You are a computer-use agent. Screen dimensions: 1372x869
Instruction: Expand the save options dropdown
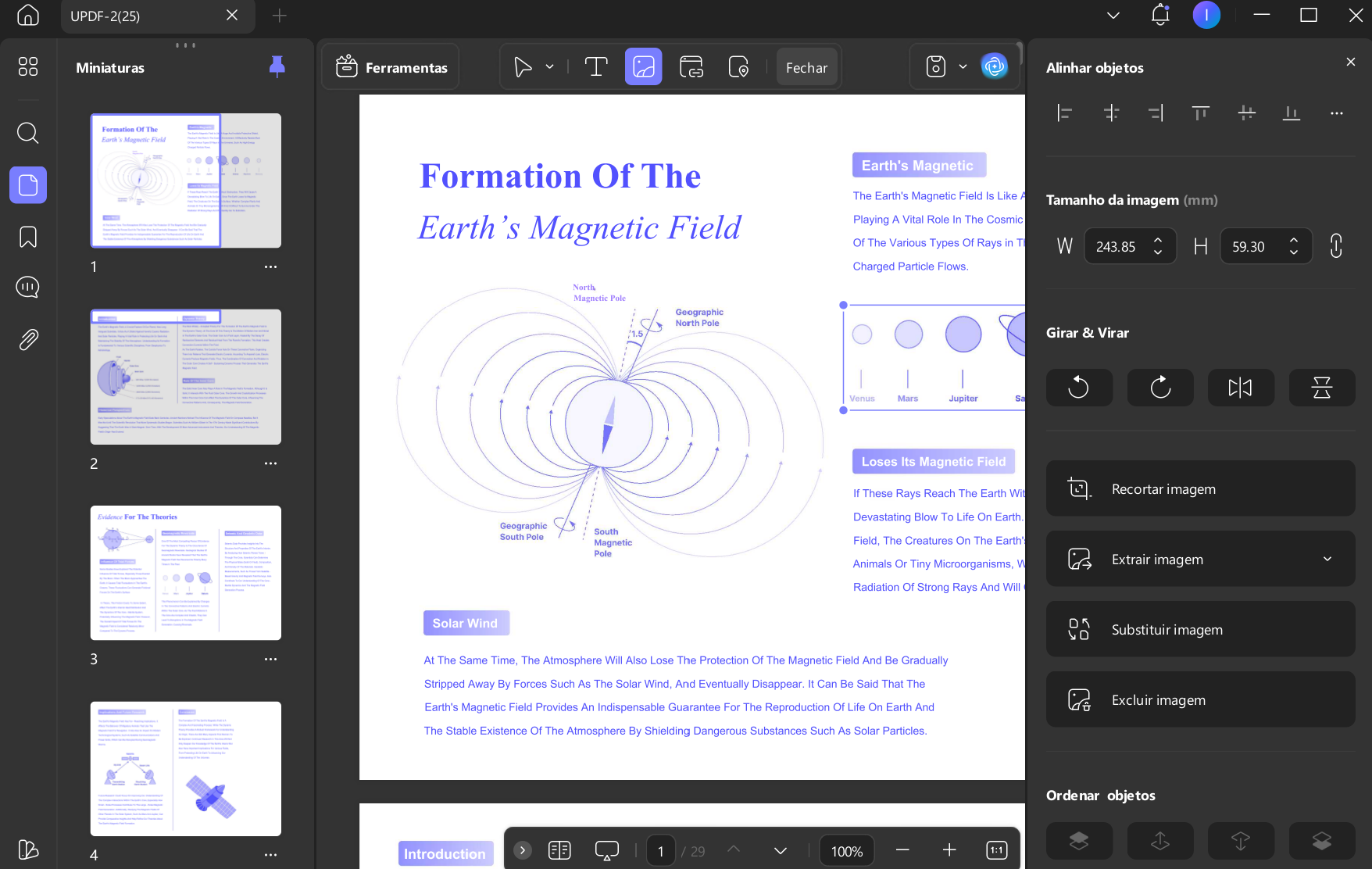pyautogui.click(x=963, y=67)
